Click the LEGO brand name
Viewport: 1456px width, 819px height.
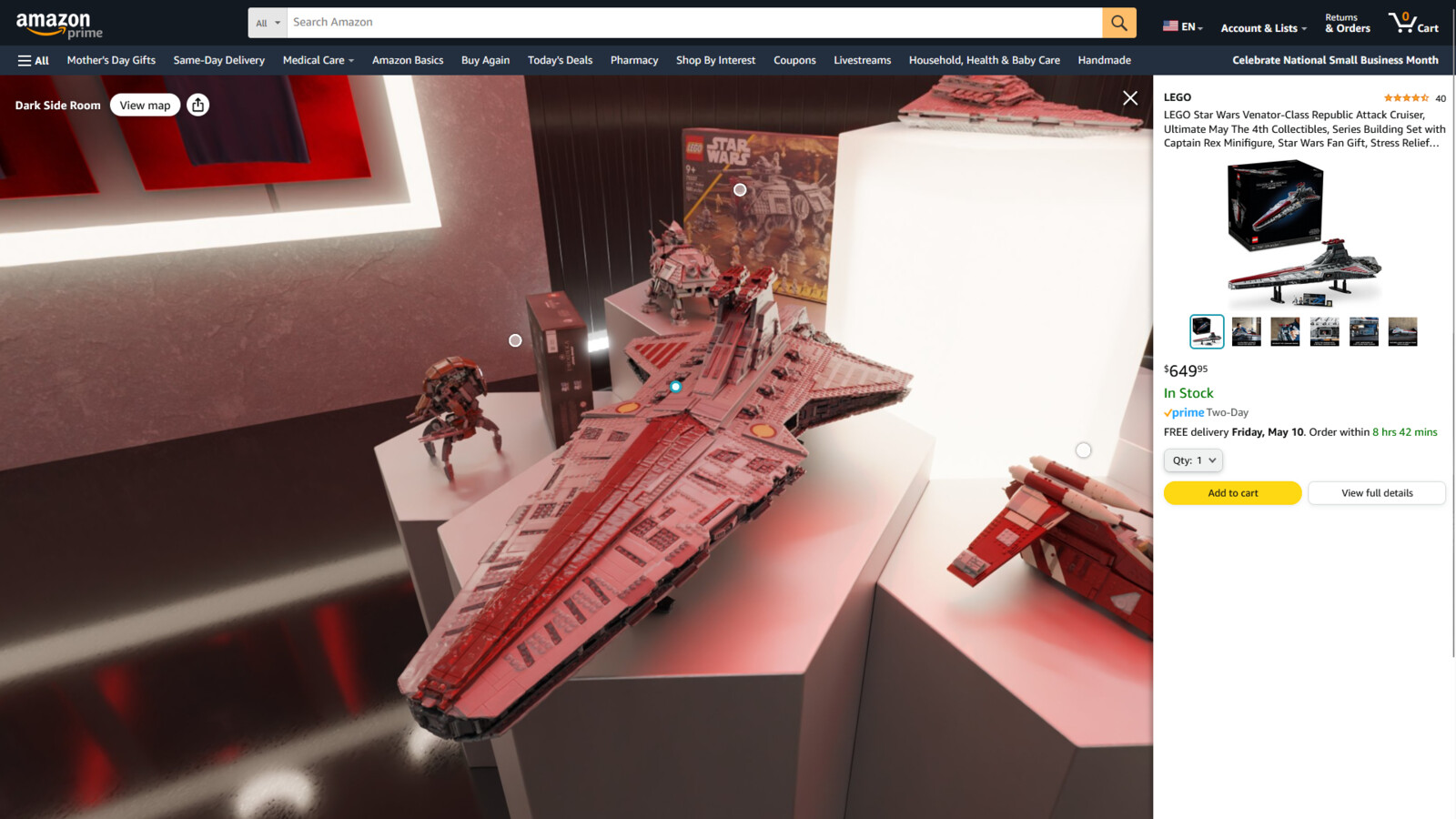coord(1178,97)
